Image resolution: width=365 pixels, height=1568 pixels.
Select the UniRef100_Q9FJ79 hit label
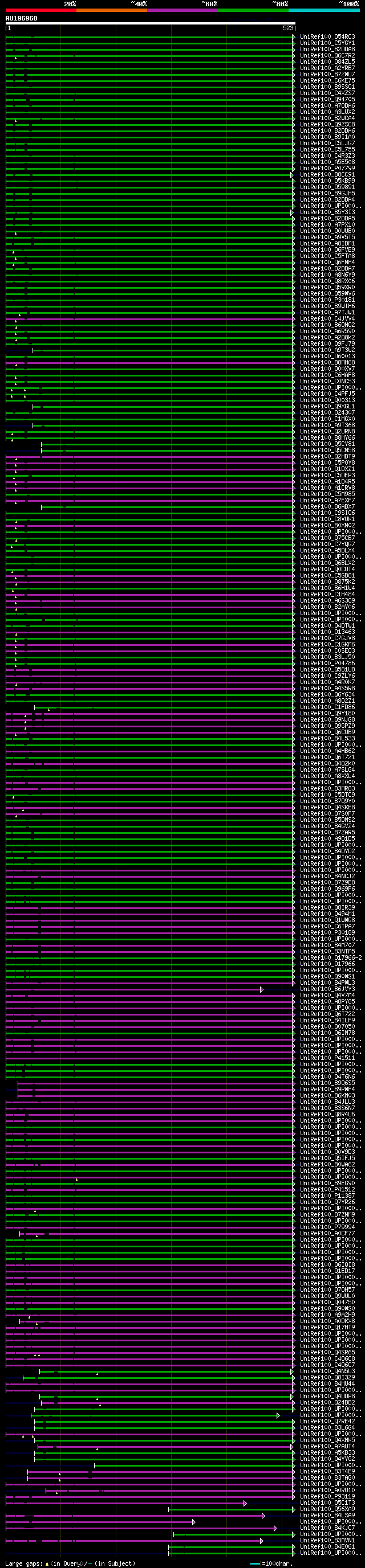(327, 344)
